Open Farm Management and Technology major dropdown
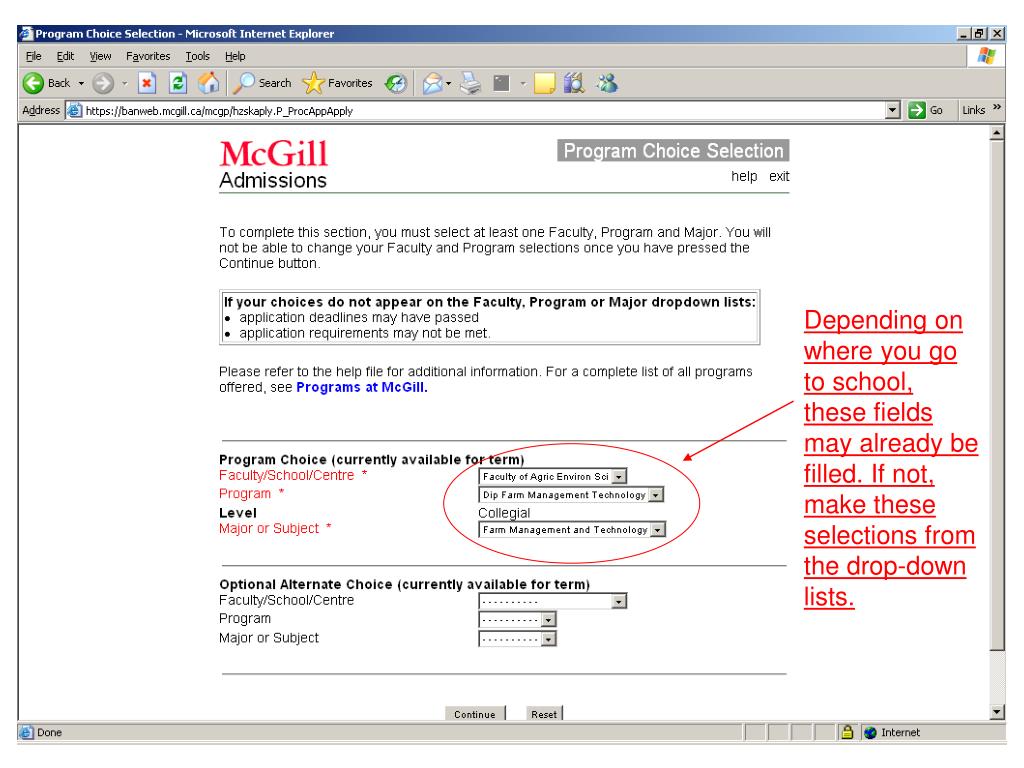Viewport: 1024px width, 768px height. coord(572,530)
